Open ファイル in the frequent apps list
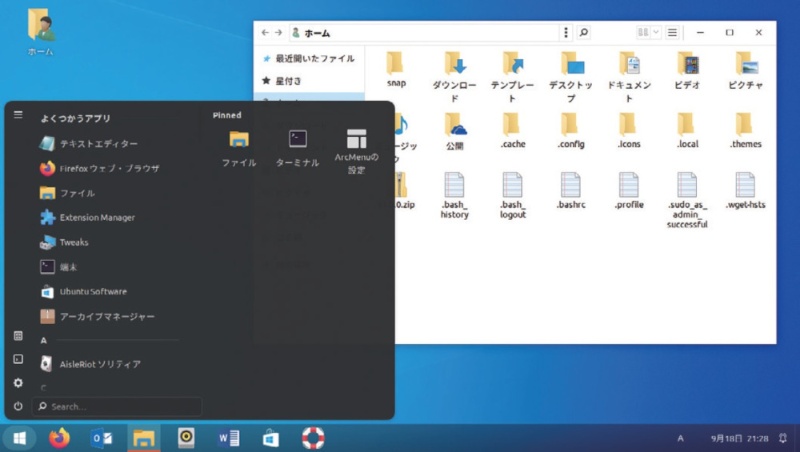Image resolution: width=800 pixels, height=452 pixels. coord(109,193)
